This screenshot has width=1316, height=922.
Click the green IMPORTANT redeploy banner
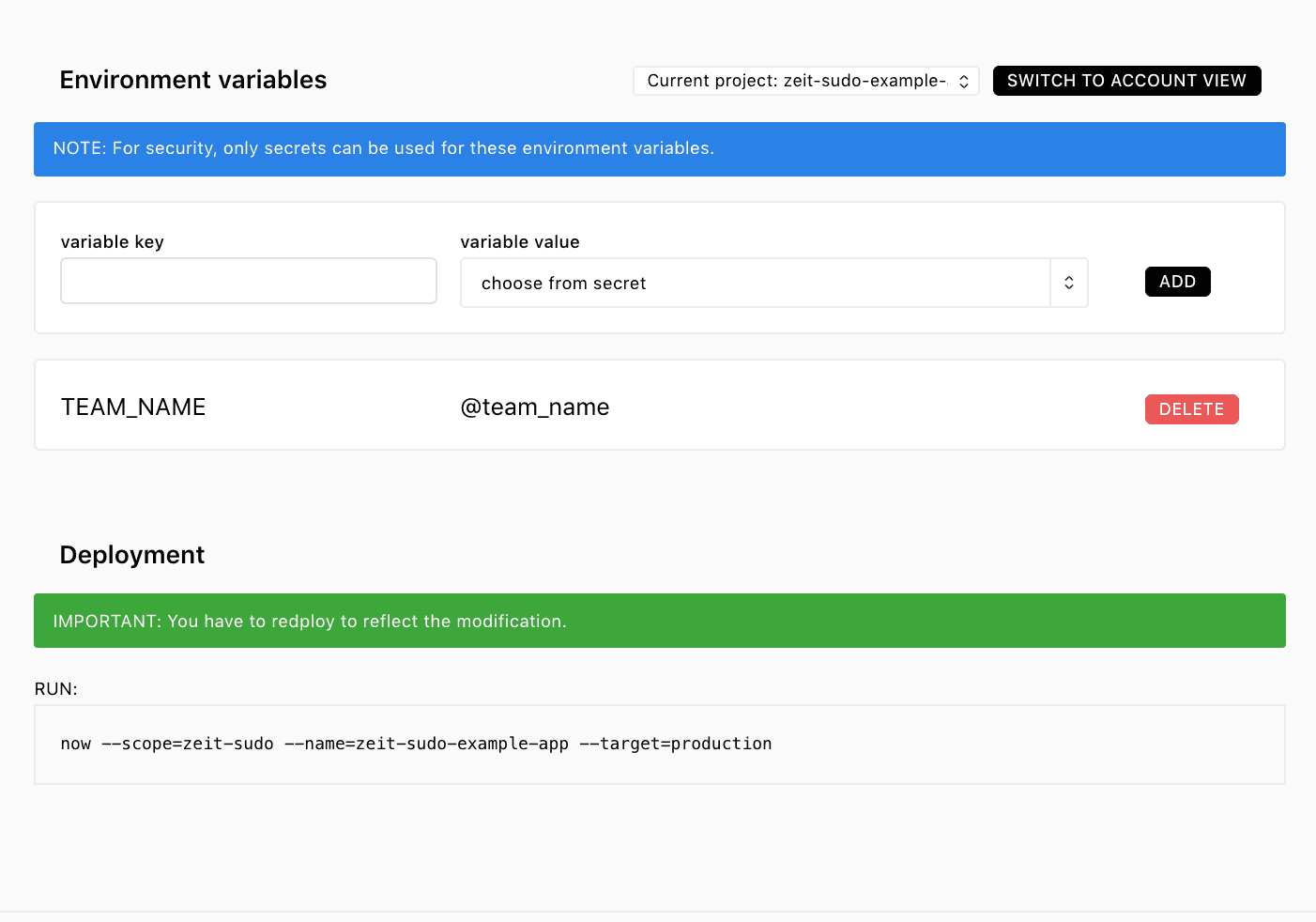(x=659, y=621)
